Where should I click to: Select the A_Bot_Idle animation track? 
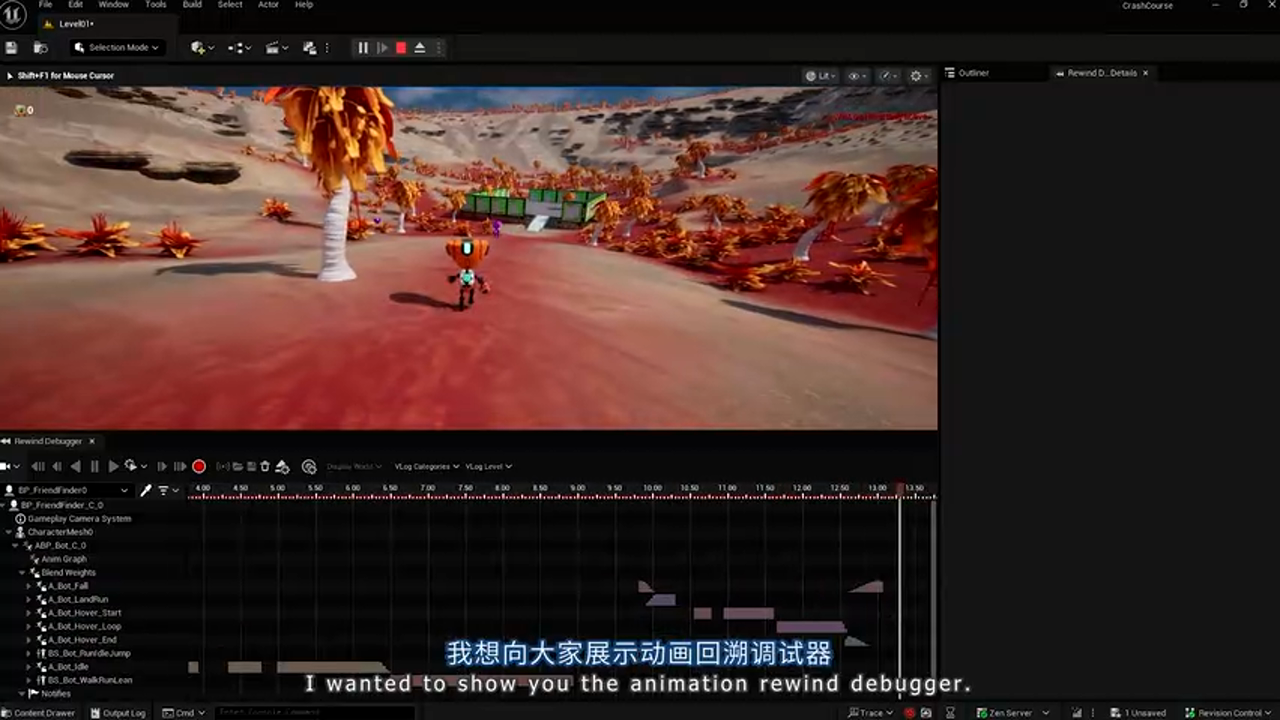(66, 666)
